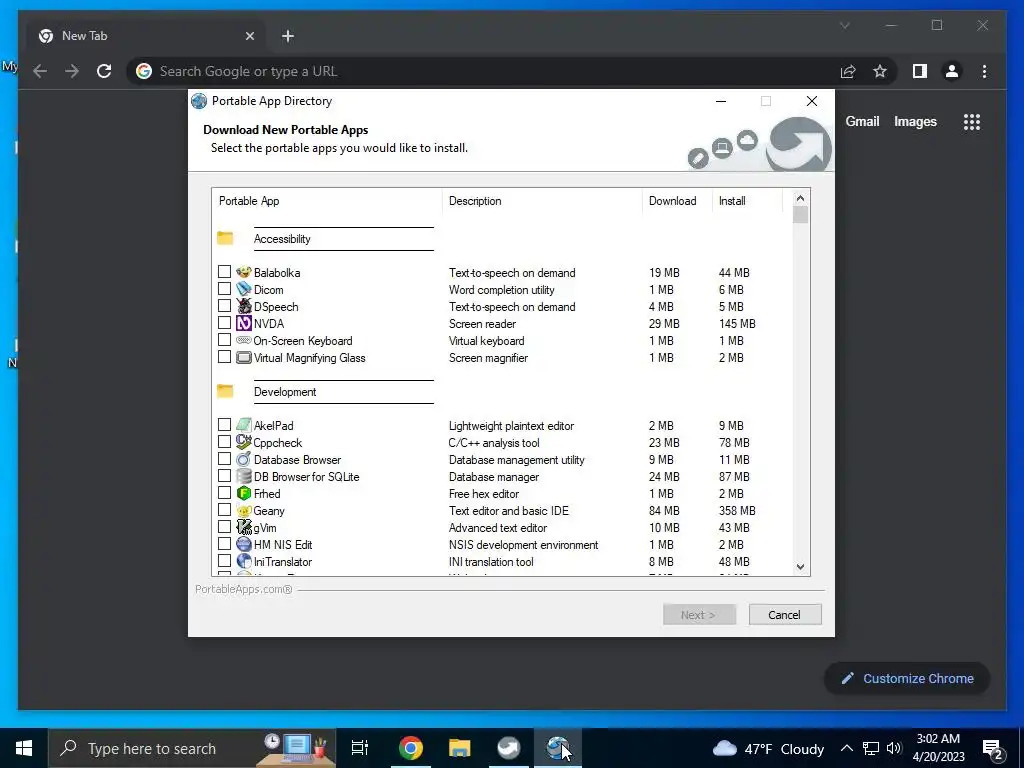Open Chrome side panel
This screenshot has width=1024, height=768.
920,71
